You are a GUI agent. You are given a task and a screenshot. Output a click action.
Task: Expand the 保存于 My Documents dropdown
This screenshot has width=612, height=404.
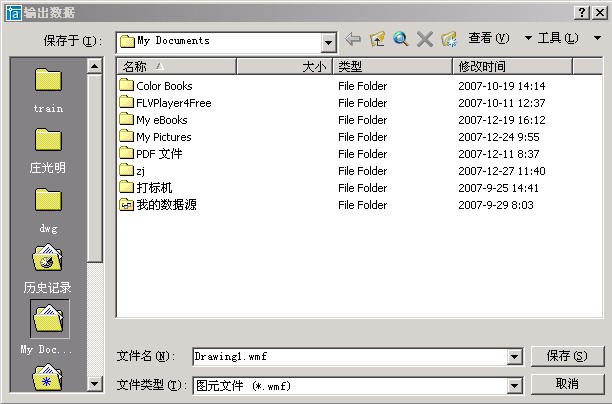329,42
